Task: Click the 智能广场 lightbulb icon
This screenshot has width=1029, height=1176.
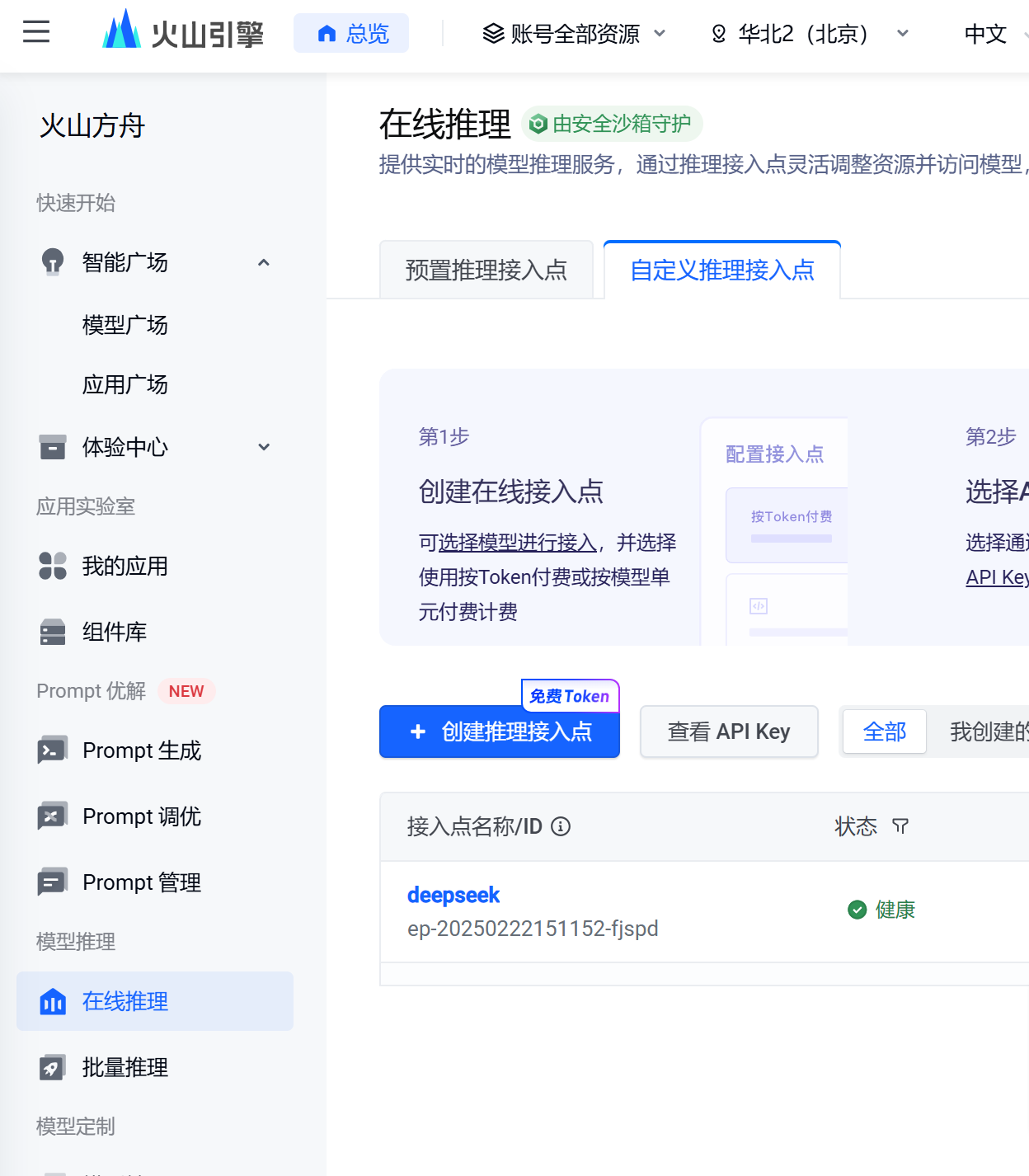Action: pyautogui.click(x=53, y=261)
